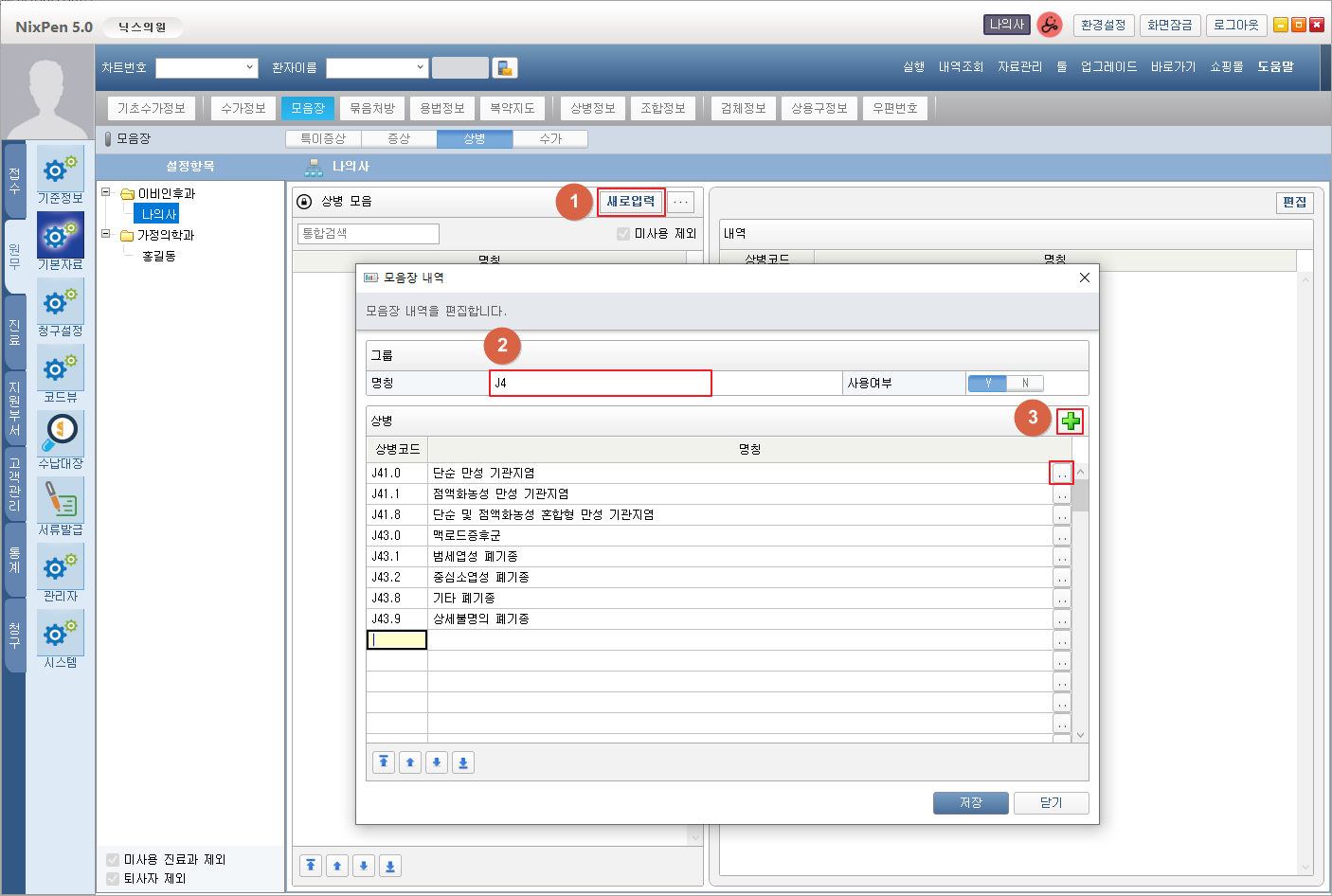Open the 수납대장 sidebar icon

(x=61, y=434)
